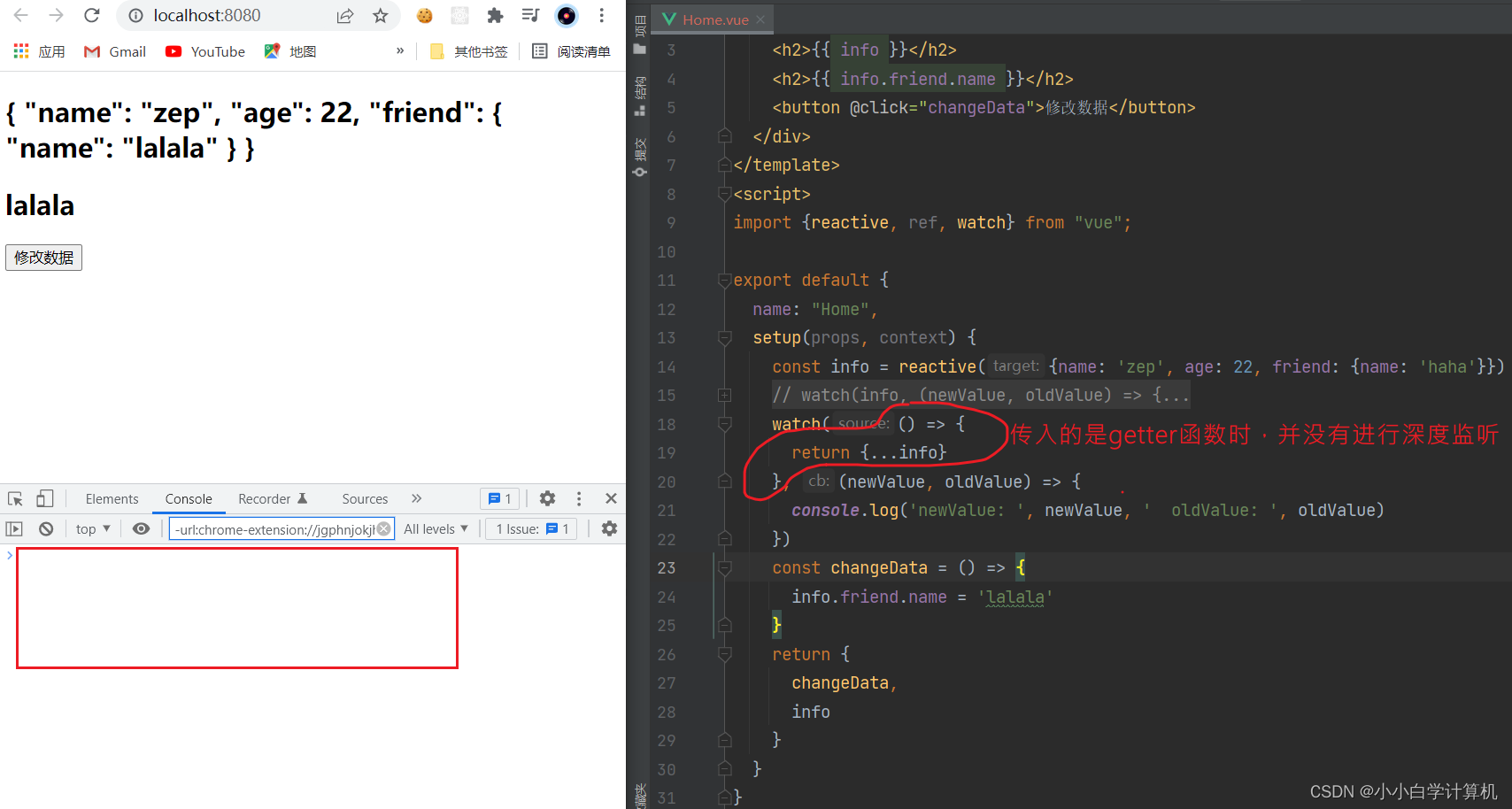The height and width of the screenshot is (809, 1512).
Task: Click the browser back arrow
Action: 21,15
